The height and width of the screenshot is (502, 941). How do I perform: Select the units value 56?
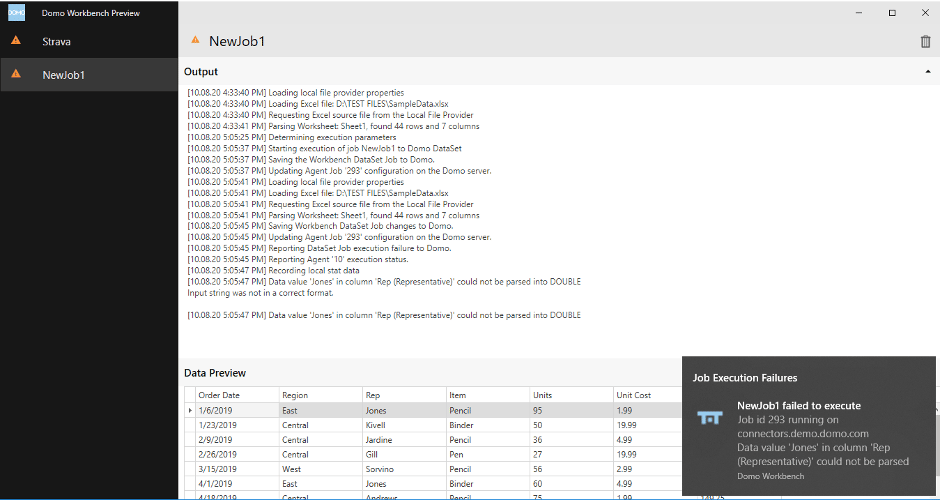(x=571, y=469)
